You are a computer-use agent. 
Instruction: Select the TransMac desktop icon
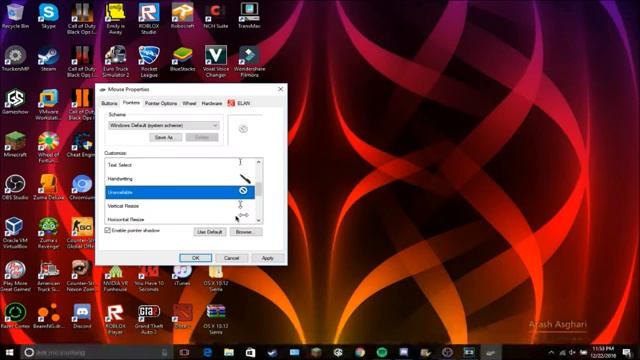click(x=249, y=16)
